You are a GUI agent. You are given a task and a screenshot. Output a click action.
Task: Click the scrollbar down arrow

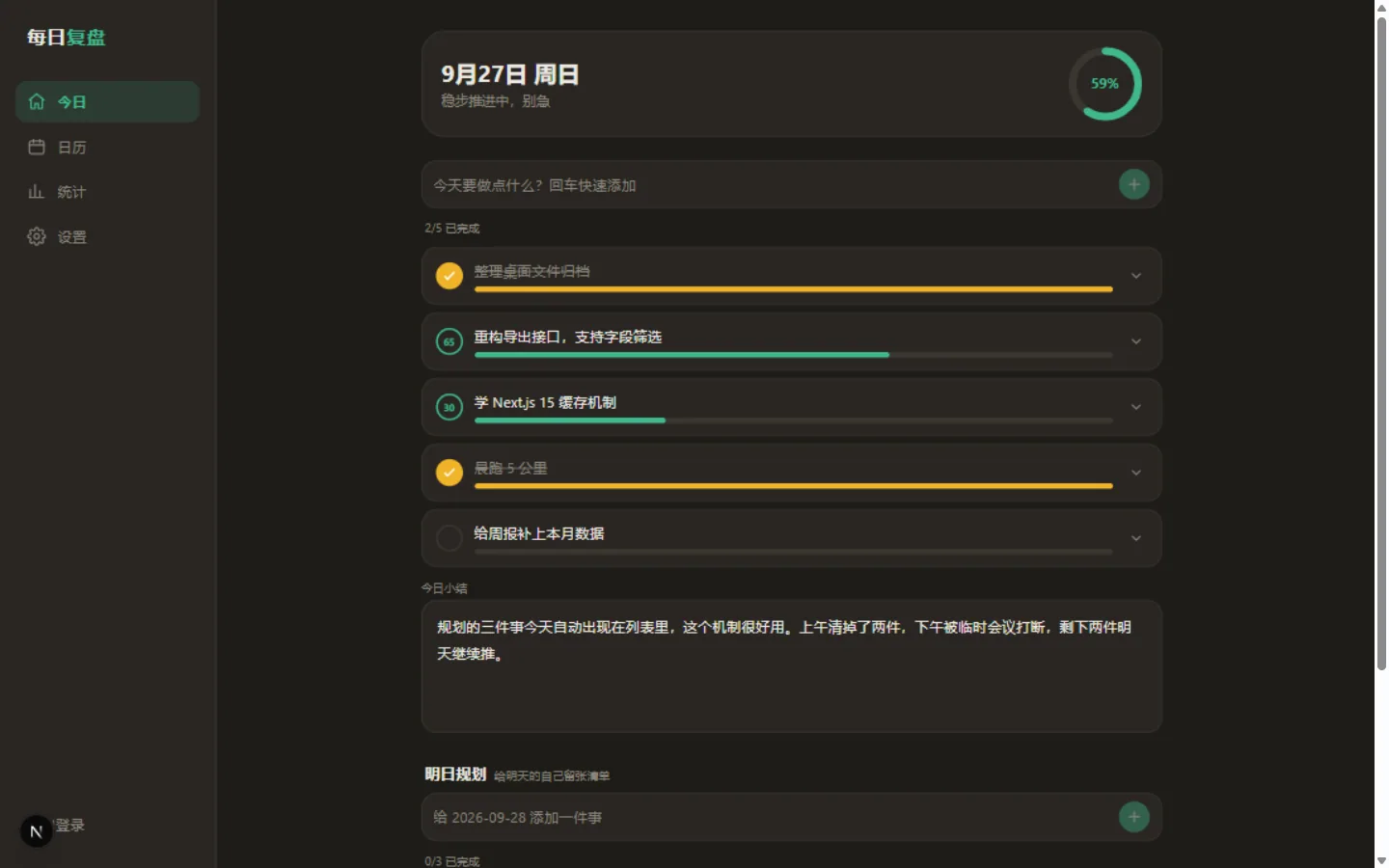(x=1381, y=860)
